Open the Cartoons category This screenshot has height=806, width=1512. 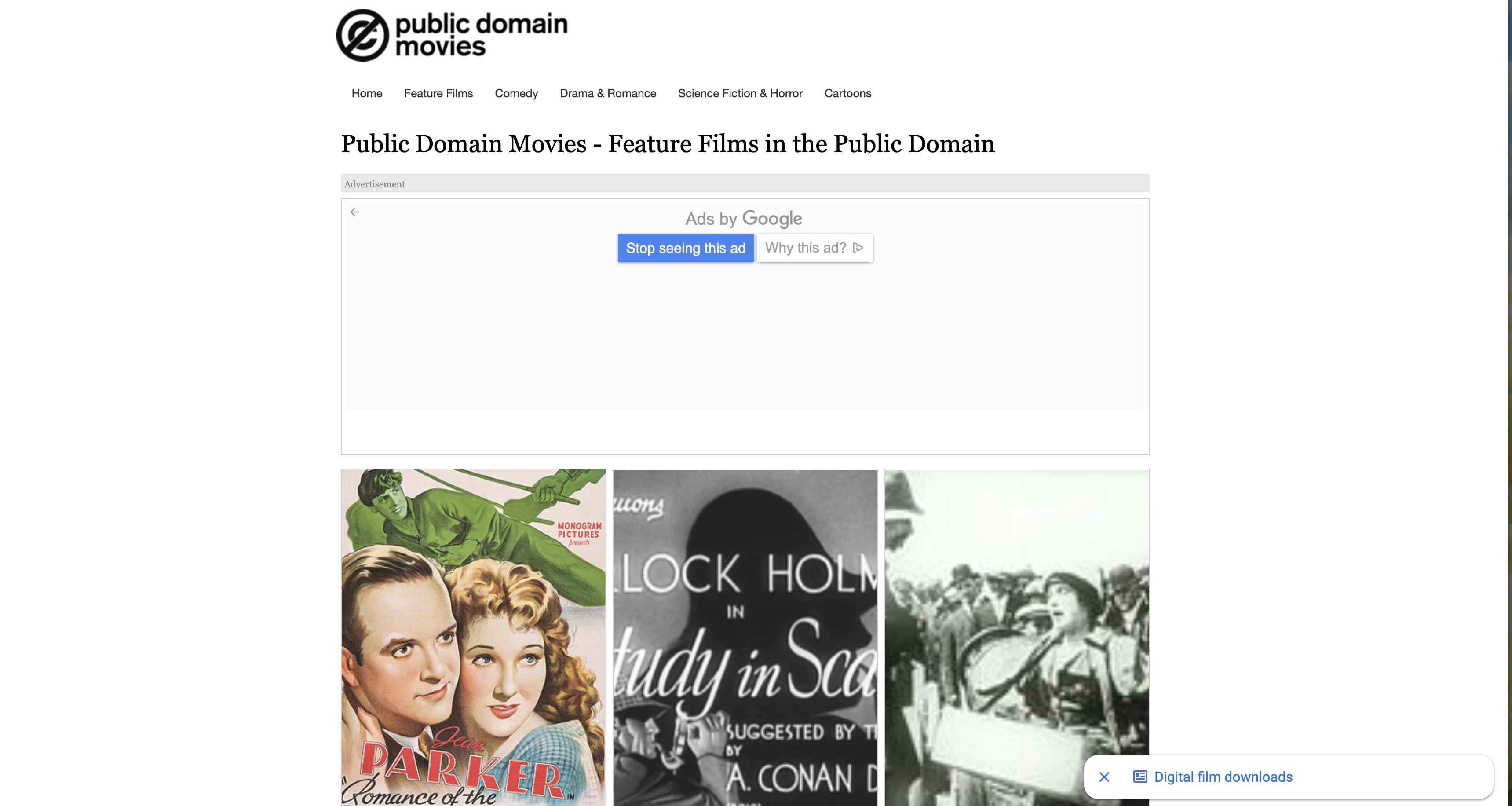[x=847, y=93]
